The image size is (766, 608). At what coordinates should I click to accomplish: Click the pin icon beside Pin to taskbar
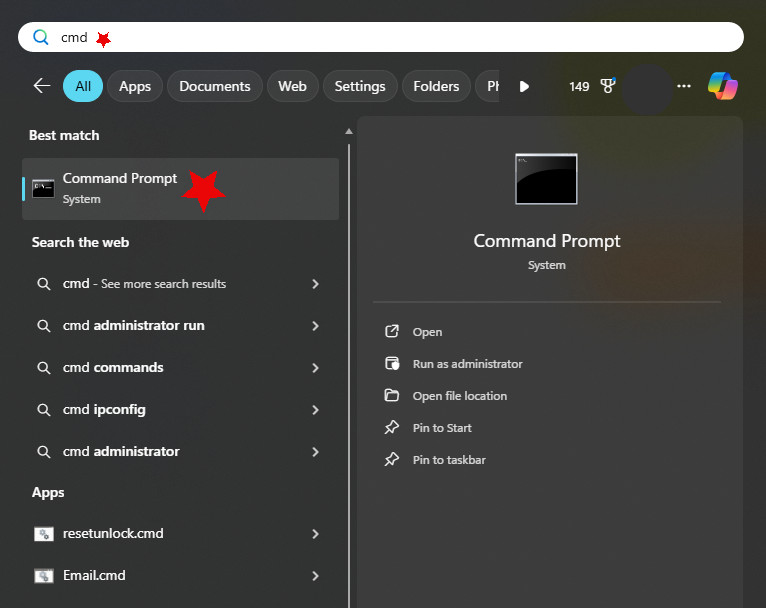pyautogui.click(x=392, y=459)
